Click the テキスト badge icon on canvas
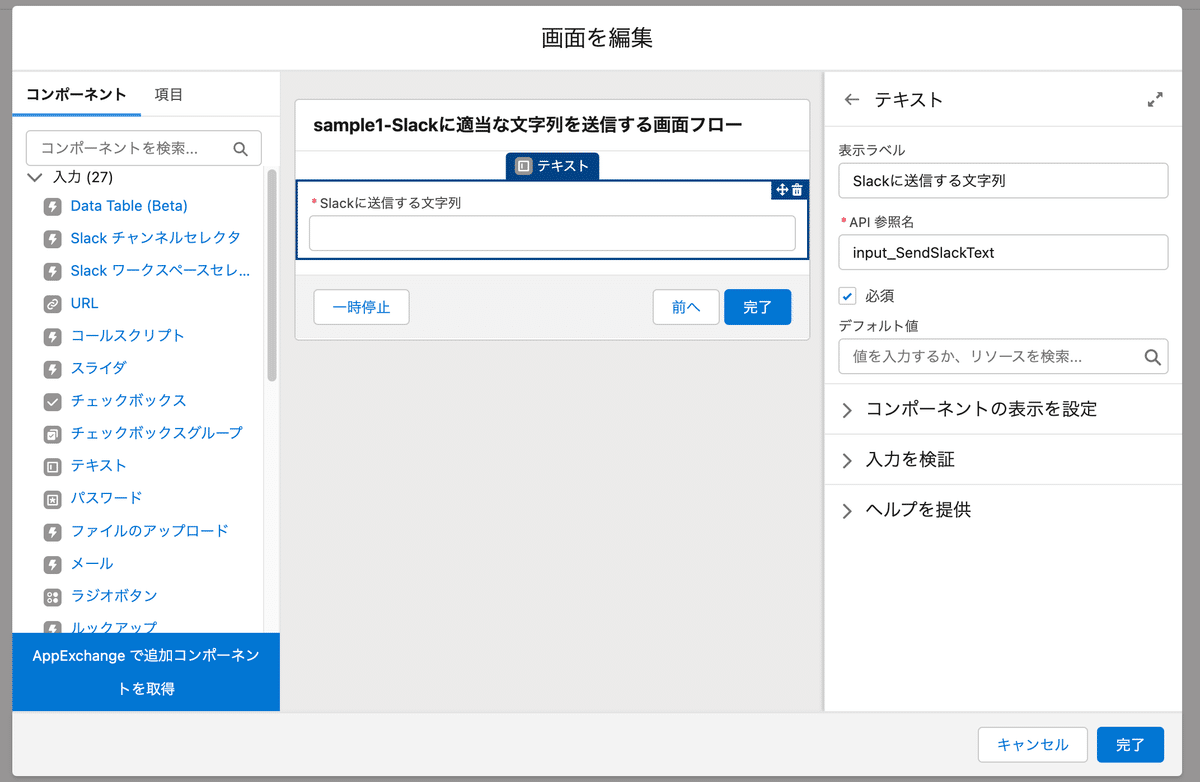The width and height of the screenshot is (1200, 782). click(x=523, y=166)
